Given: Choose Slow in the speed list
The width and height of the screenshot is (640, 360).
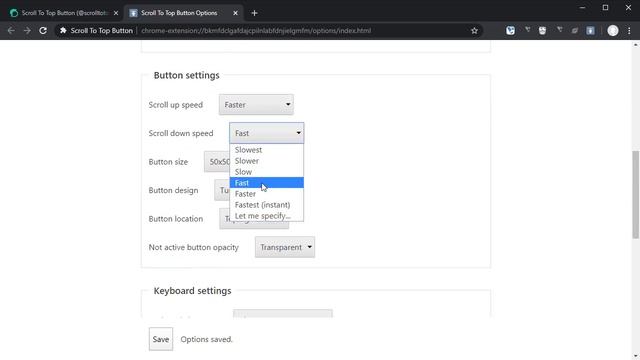Looking at the screenshot, I should coord(267,172).
